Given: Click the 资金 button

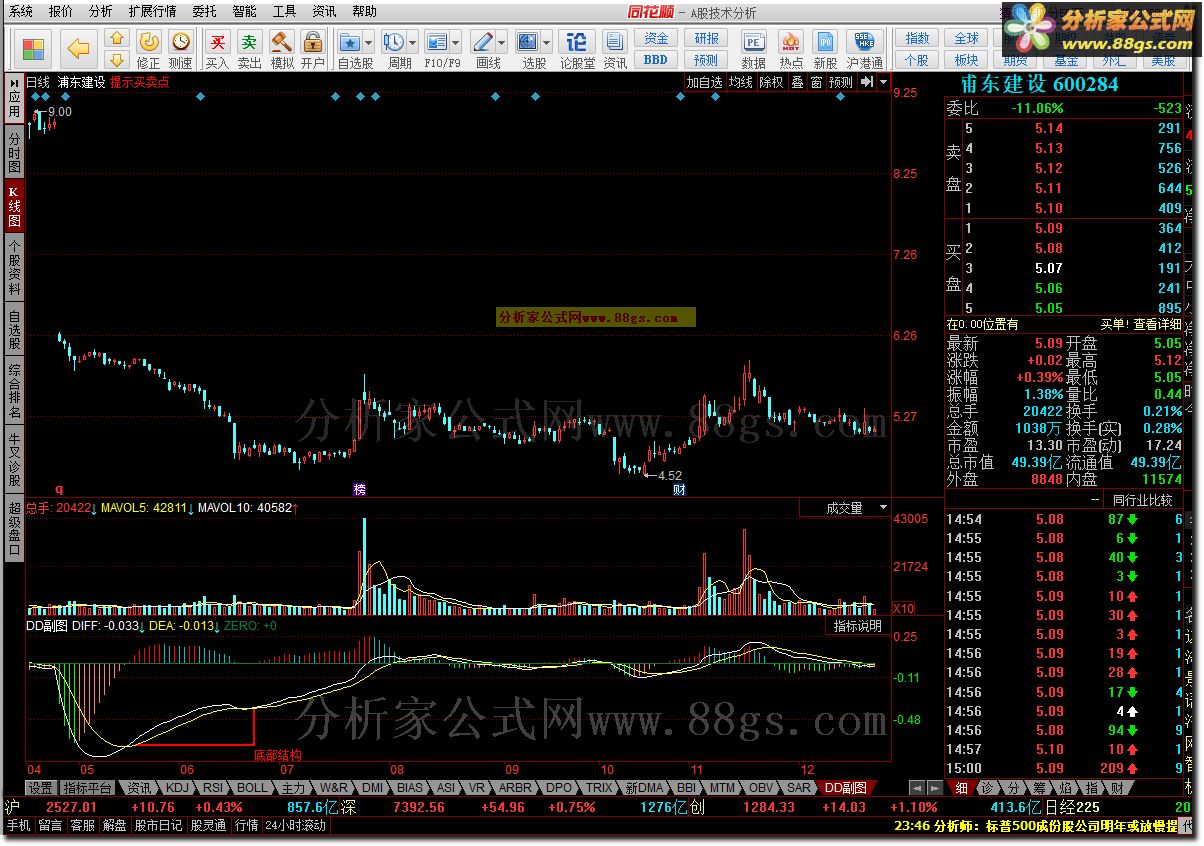Looking at the screenshot, I should (x=656, y=38).
